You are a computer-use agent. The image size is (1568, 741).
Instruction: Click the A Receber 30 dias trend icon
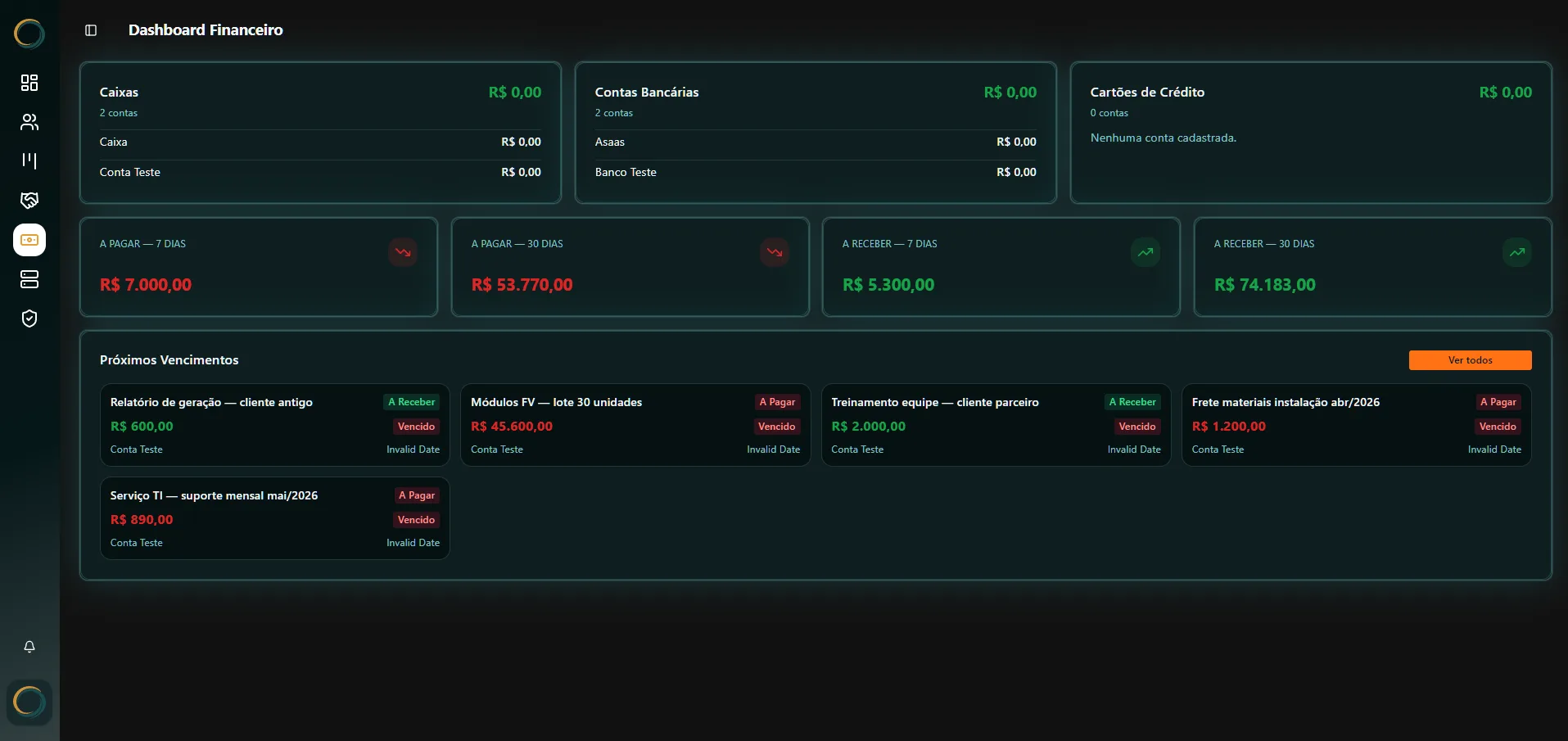(1517, 252)
